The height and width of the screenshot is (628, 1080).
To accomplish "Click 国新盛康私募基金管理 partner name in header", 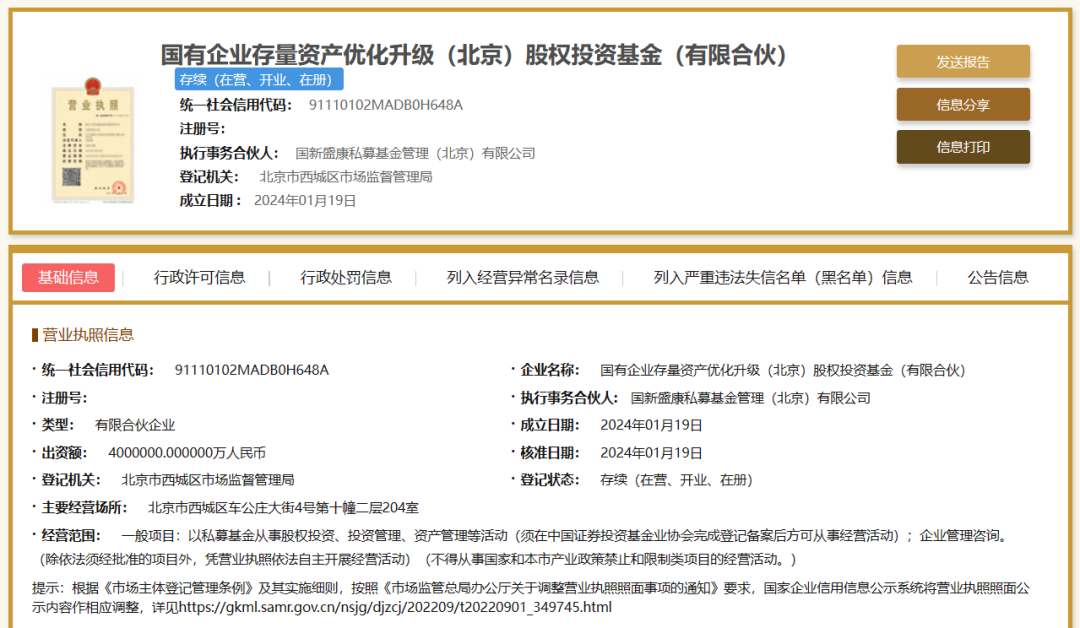I will (415, 153).
